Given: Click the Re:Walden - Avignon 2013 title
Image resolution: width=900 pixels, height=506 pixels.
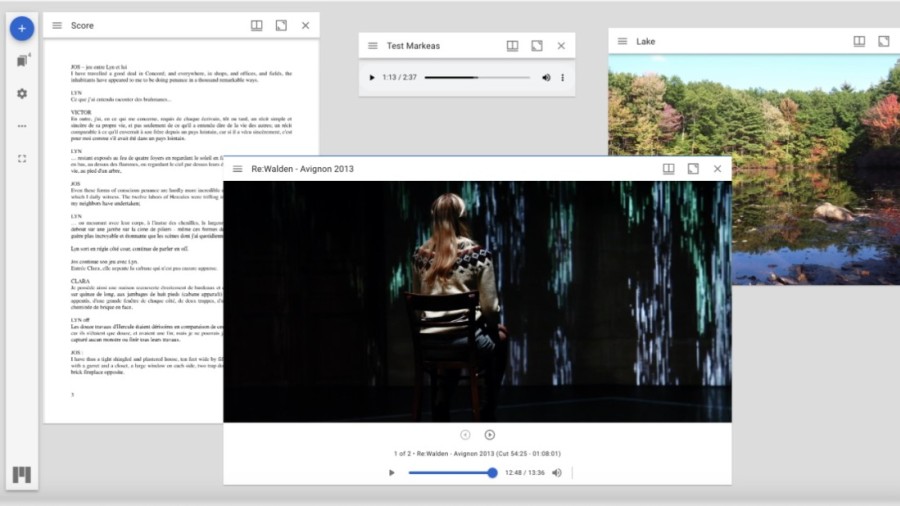Looking at the screenshot, I should (302, 169).
